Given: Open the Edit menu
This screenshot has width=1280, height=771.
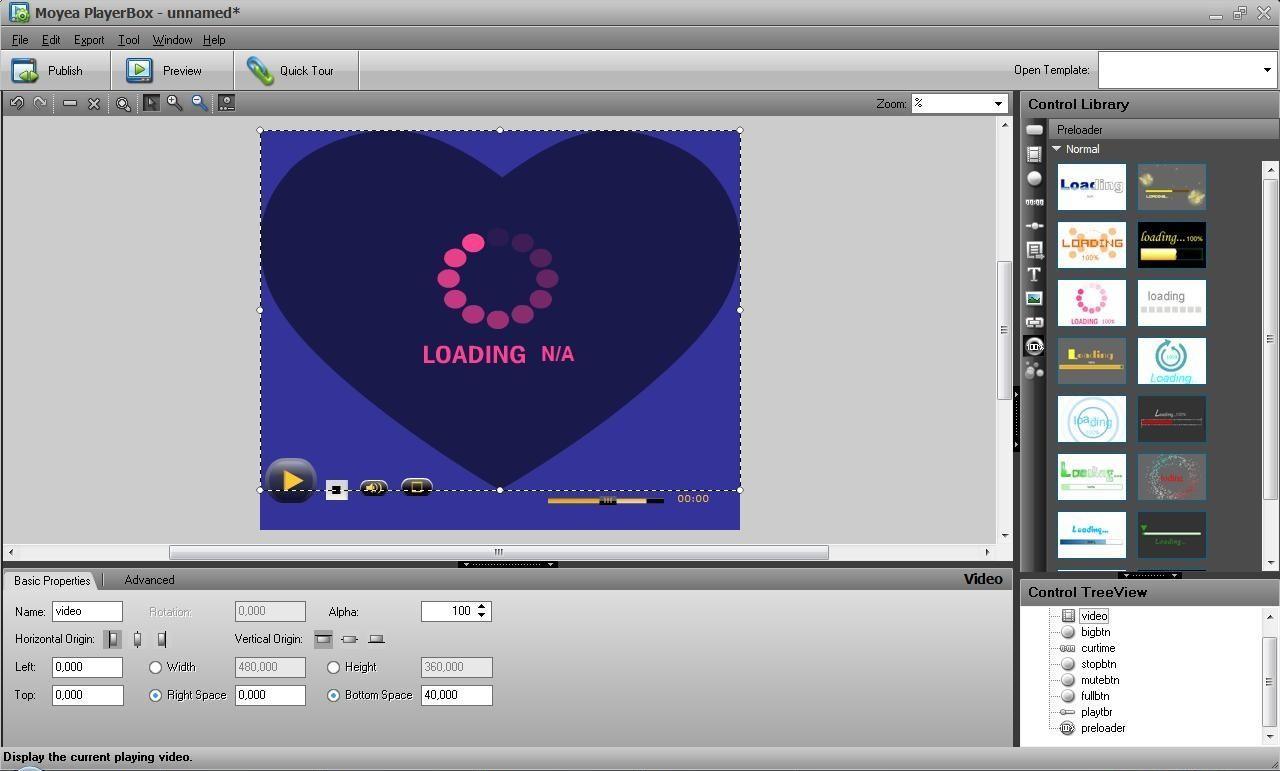Looking at the screenshot, I should click(51, 40).
